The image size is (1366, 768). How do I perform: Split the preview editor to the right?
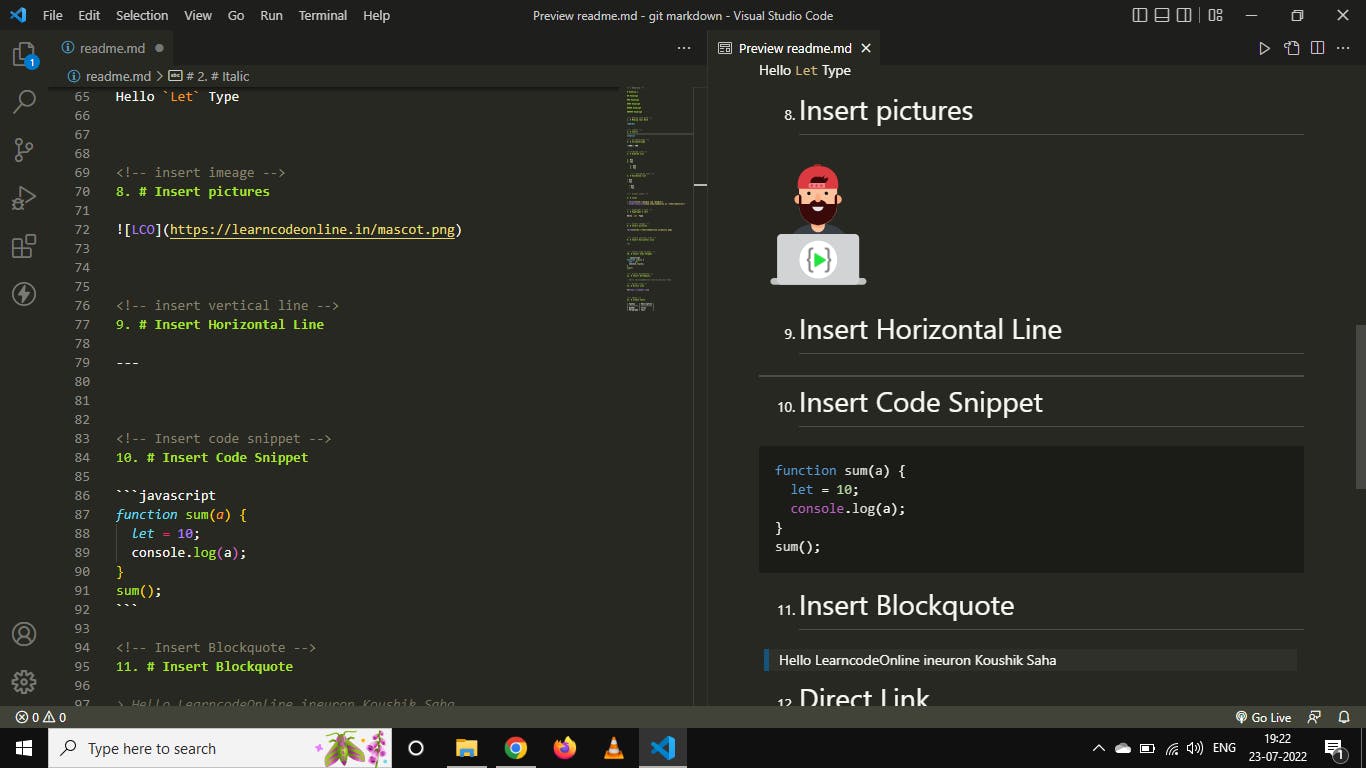point(1318,48)
